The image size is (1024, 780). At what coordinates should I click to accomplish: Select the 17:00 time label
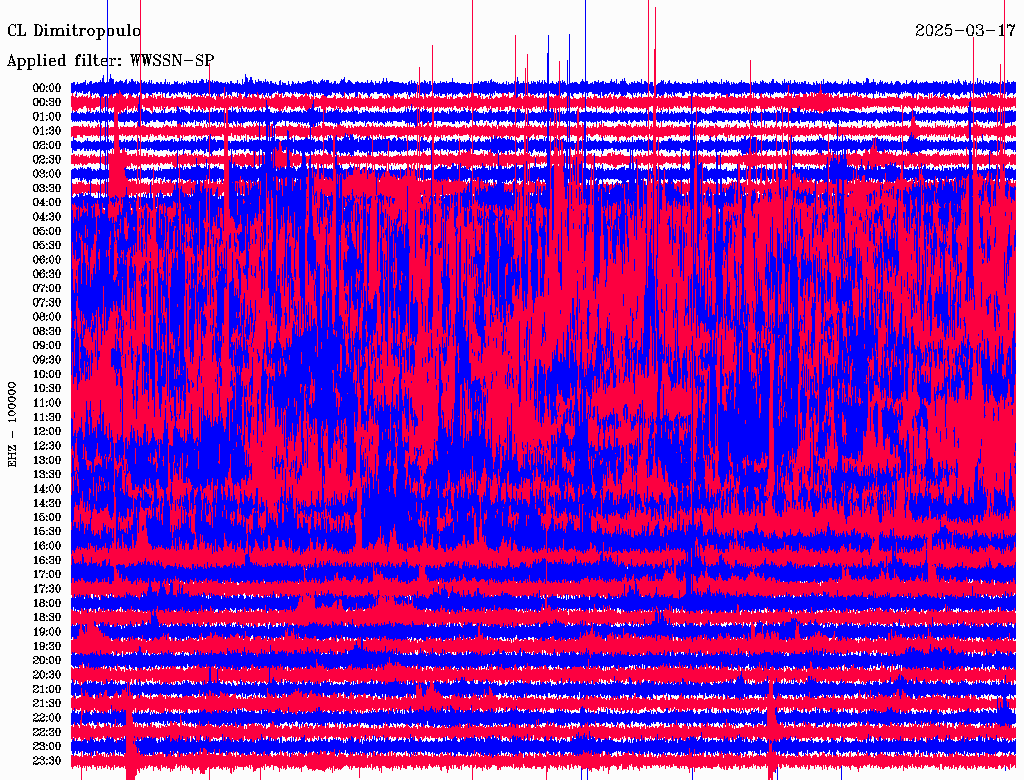point(47,574)
